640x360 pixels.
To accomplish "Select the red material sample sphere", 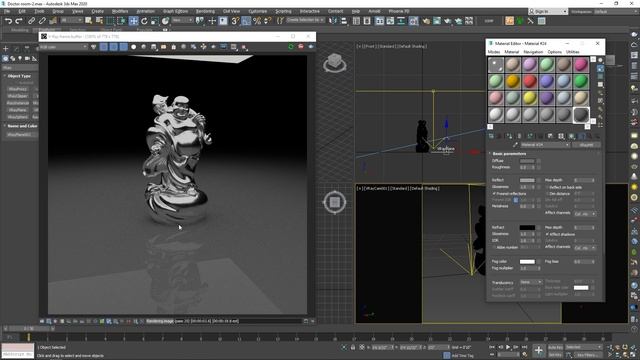I will point(530,81).
